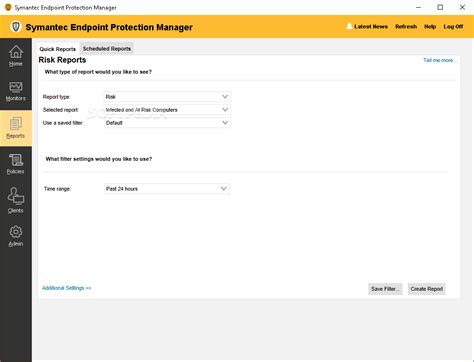Close the Symantec window
The width and height of the screenshot is (474, 362).
click(462, 7)
